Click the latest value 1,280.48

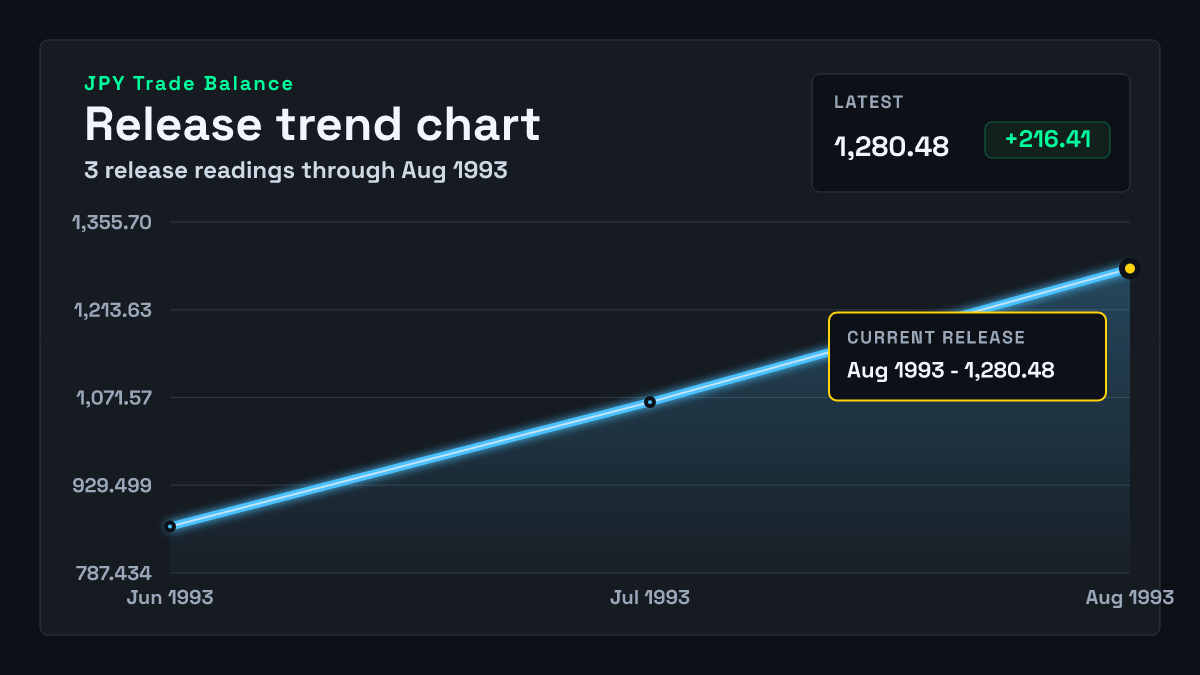coord(892,146)
